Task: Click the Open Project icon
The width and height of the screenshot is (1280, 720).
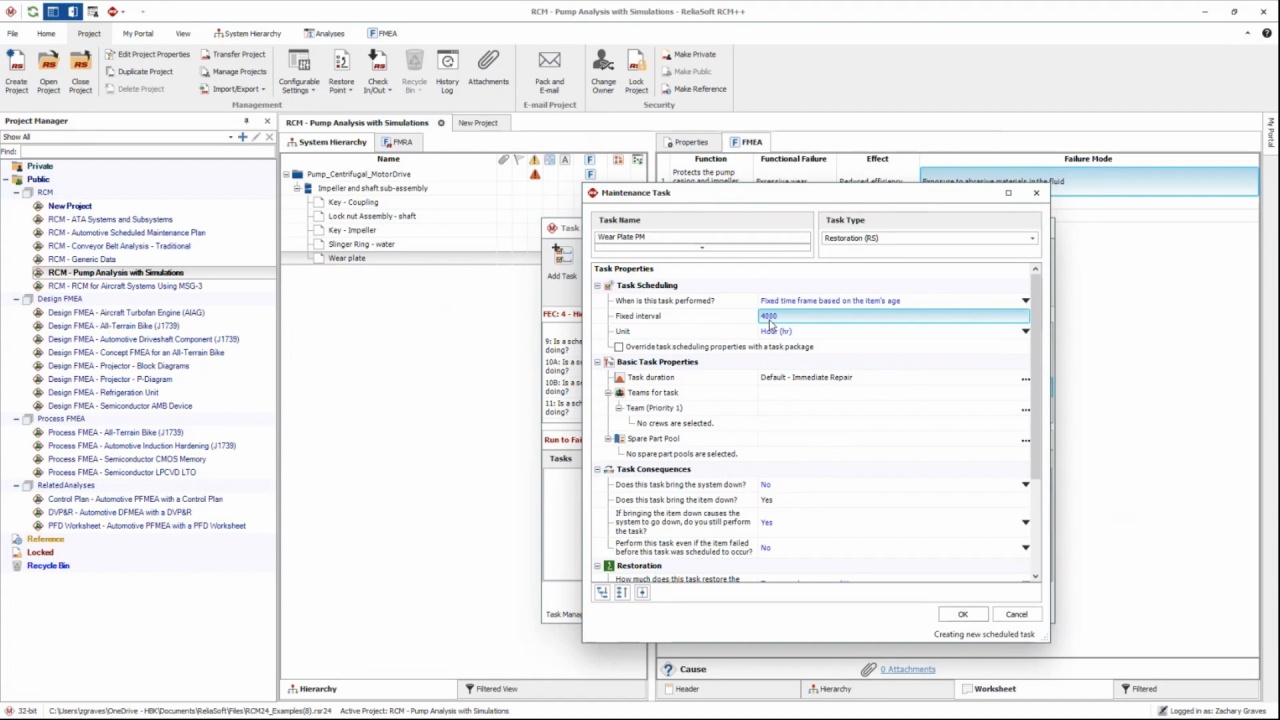Action: 48,71
